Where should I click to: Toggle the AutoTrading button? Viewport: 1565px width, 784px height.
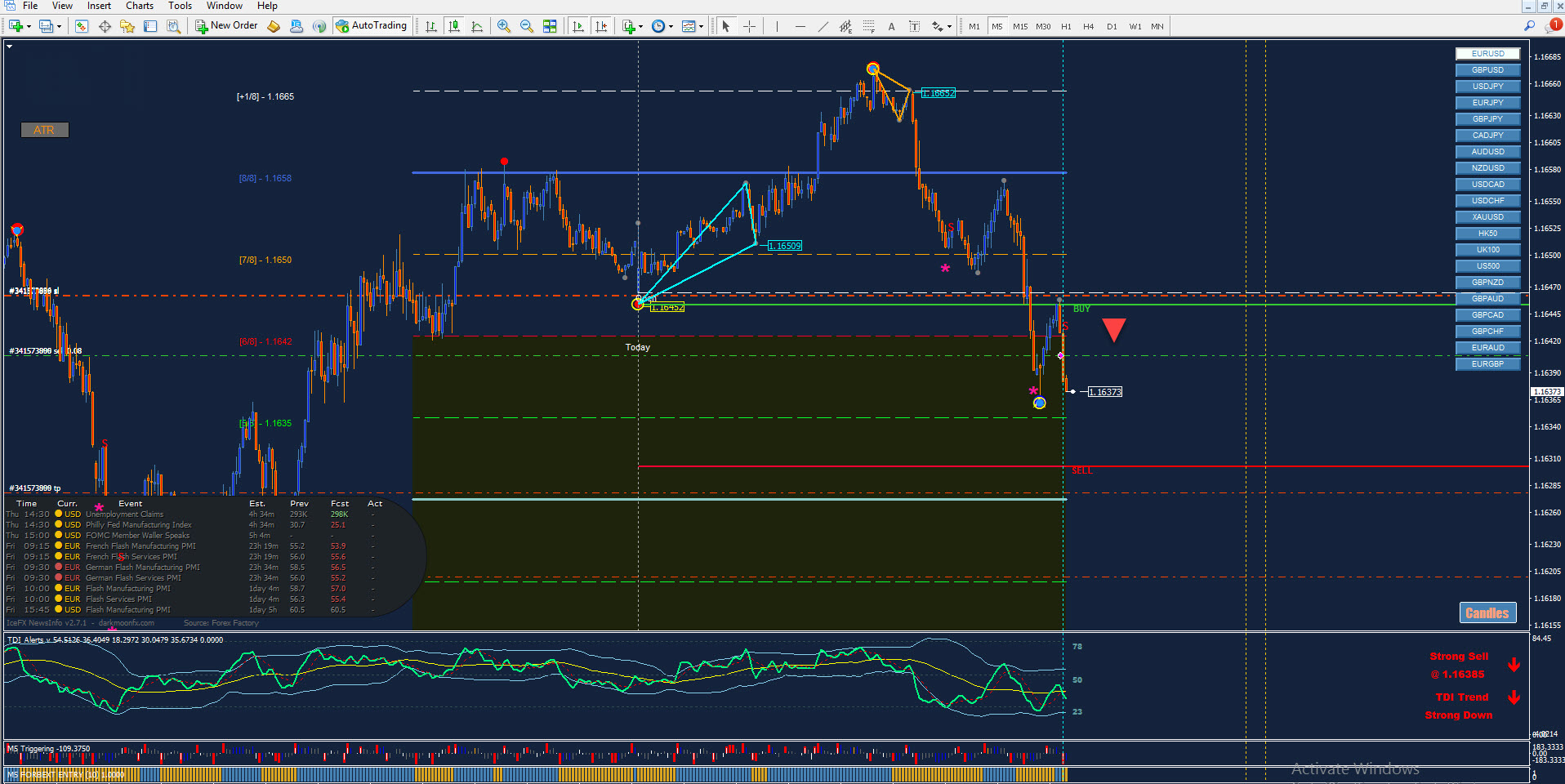(x=372, y=26)
